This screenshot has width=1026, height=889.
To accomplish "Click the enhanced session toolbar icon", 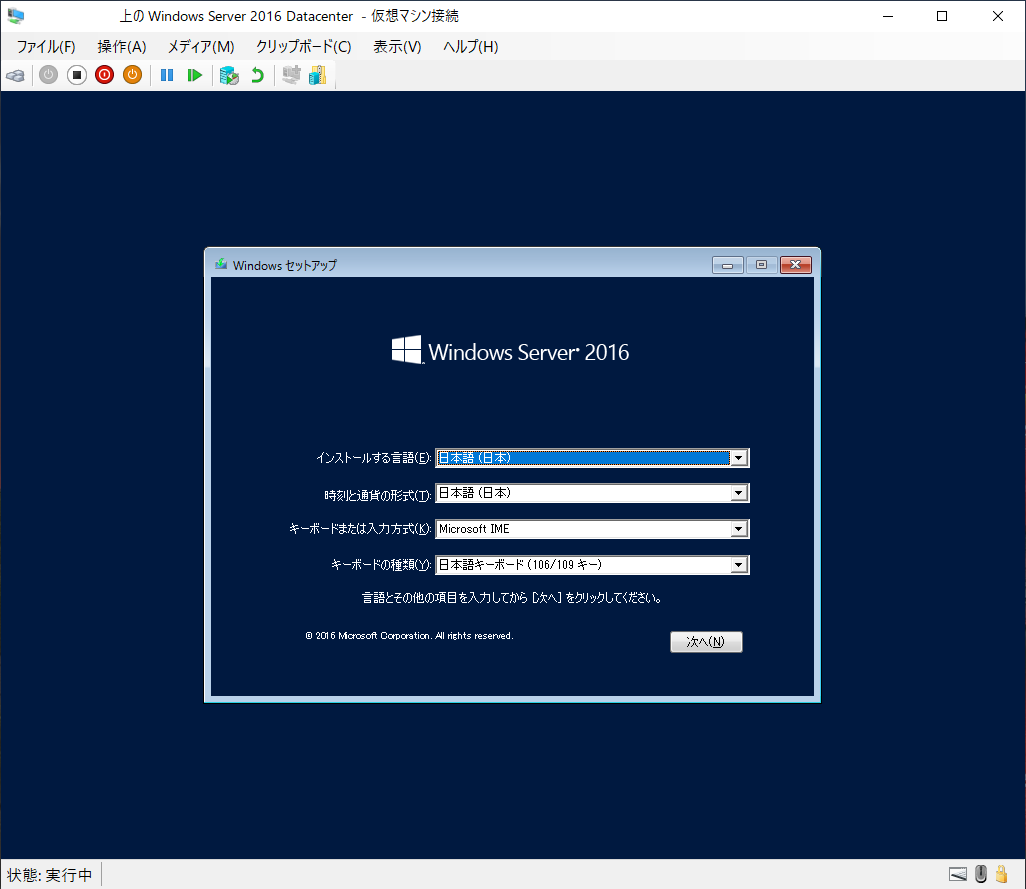I will 291,75.
